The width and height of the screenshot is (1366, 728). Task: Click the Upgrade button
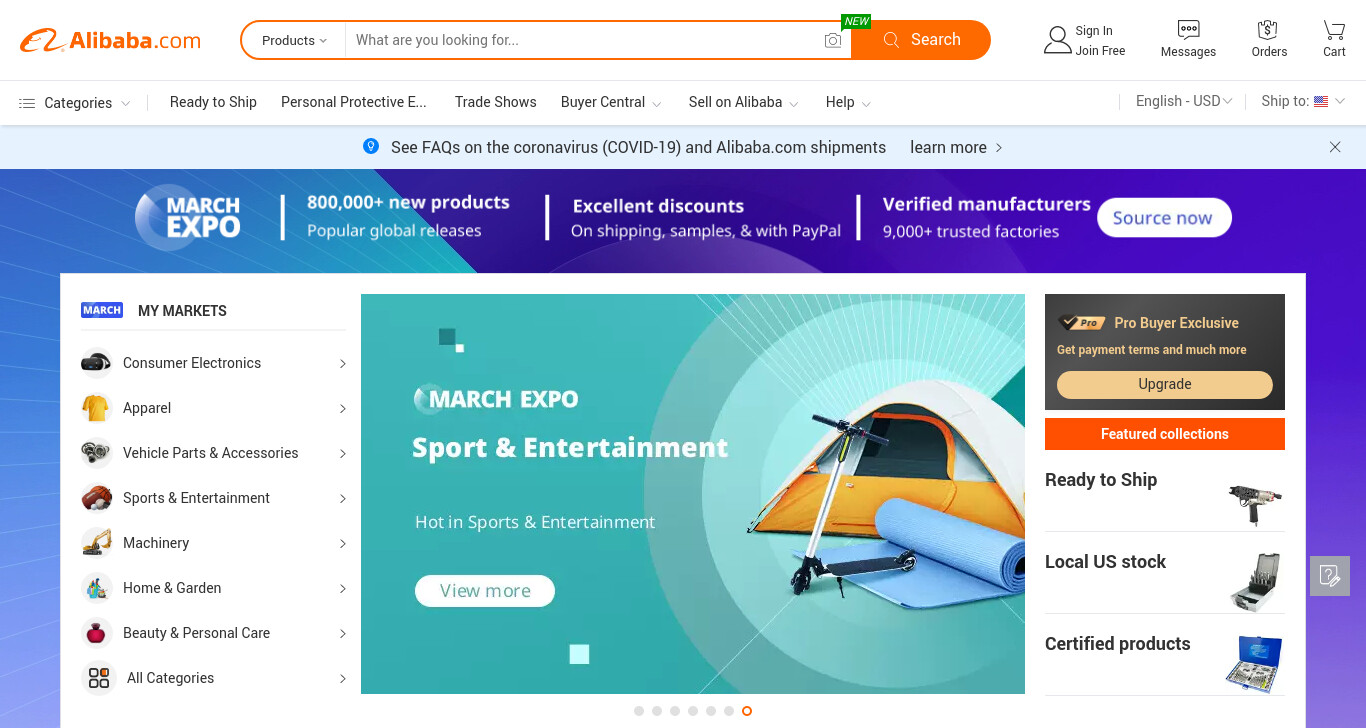point(1165,384)
